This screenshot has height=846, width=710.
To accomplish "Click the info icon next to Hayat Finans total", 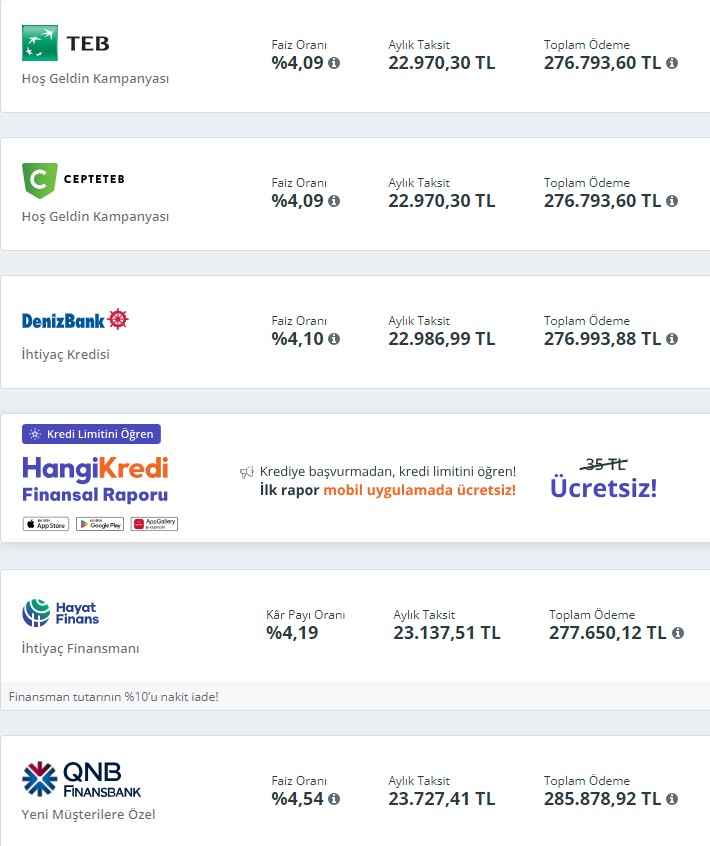I will tap(678, 633).
